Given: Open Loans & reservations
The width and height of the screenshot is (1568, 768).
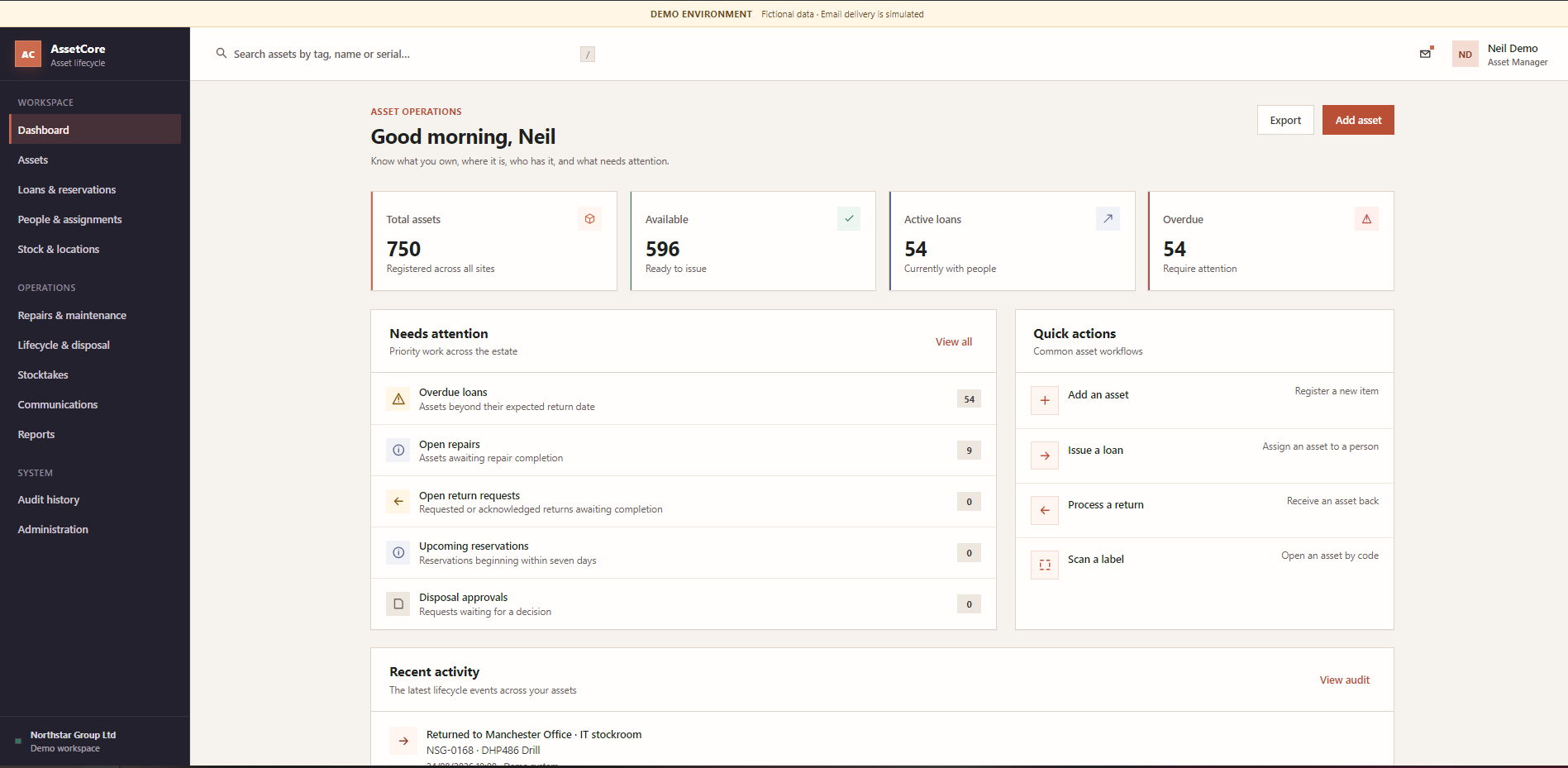Looking at the screenshot, I should pyautogui.click(x=95, y=189).
